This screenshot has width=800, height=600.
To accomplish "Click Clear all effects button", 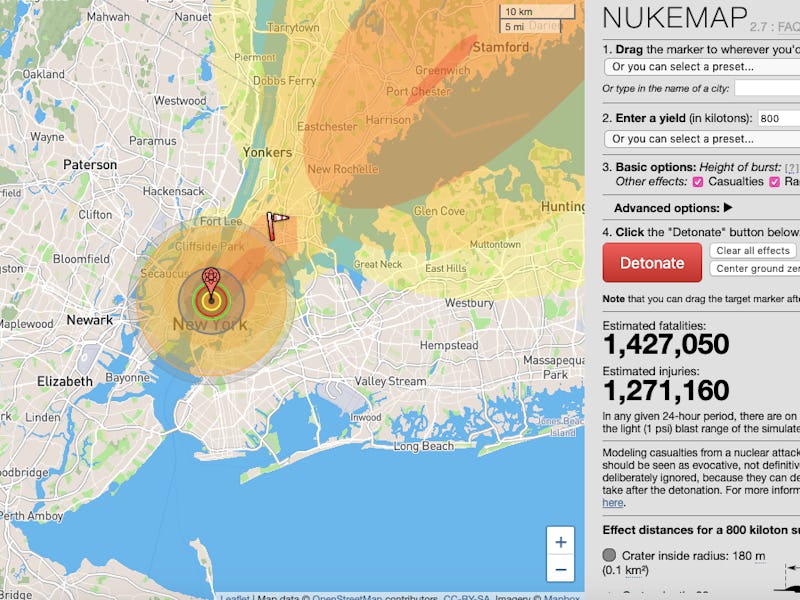I will tap(753, 251).
